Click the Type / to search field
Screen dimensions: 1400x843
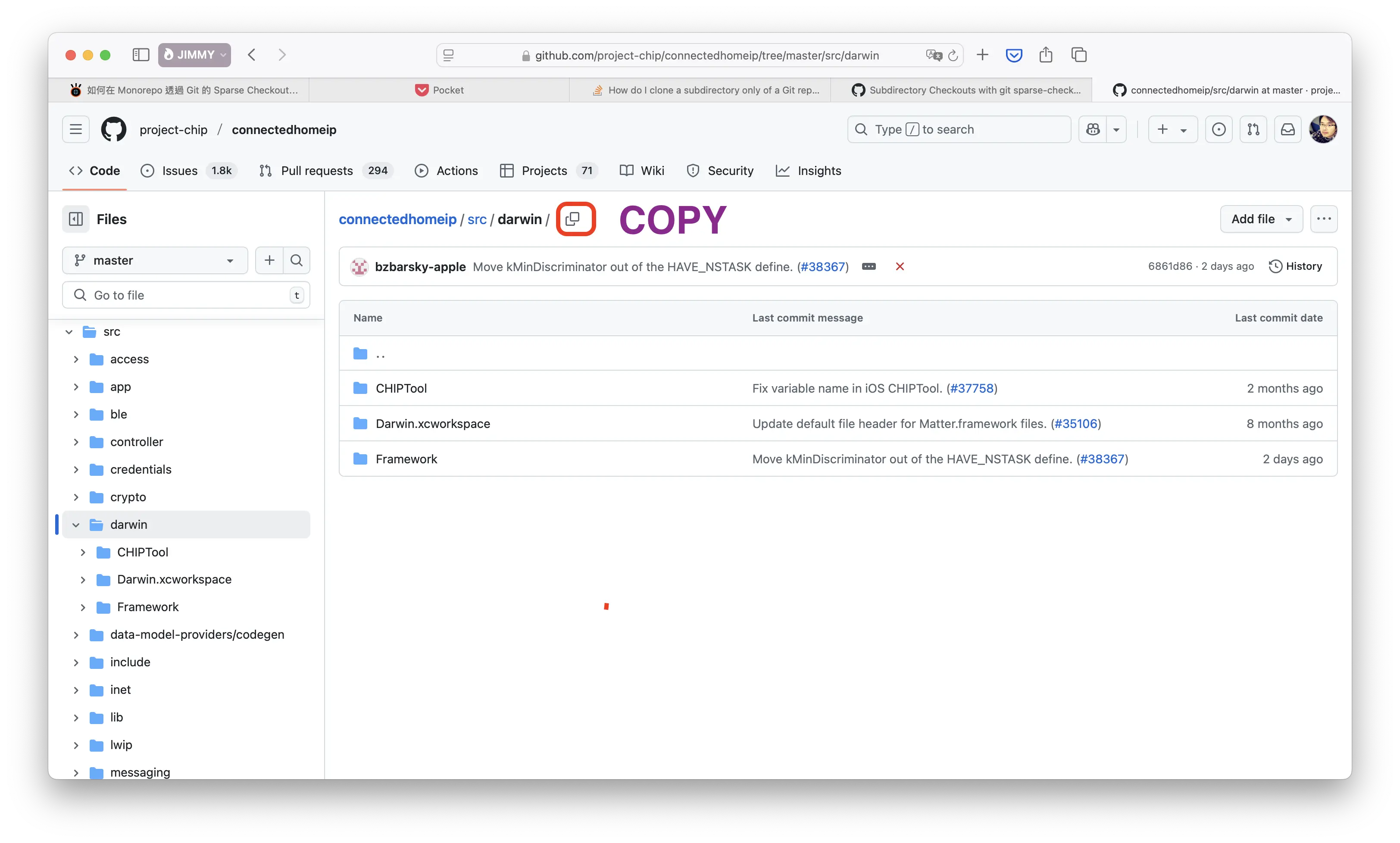959,130
